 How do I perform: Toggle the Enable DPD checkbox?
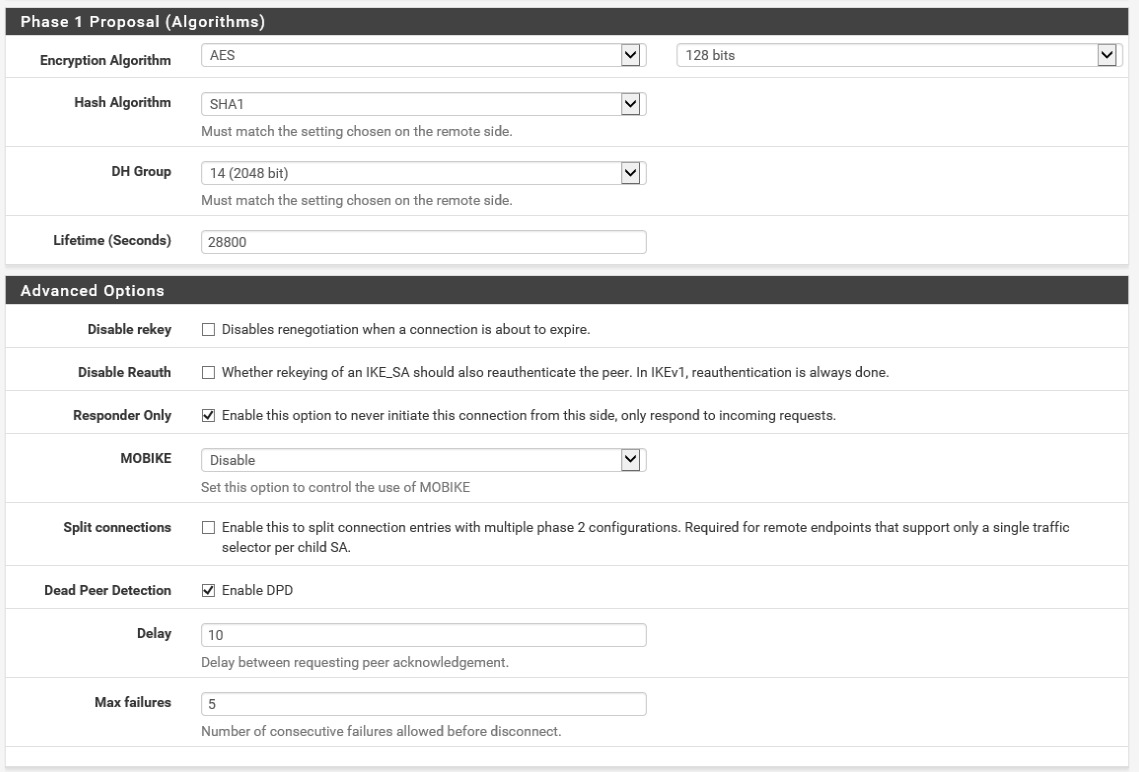click(209, 591)
